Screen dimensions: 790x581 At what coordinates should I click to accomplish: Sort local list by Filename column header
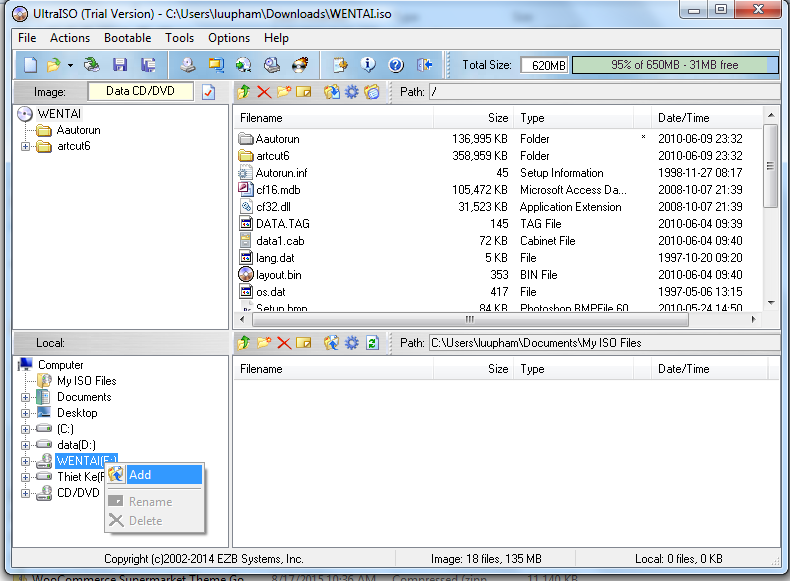point(333,369)
